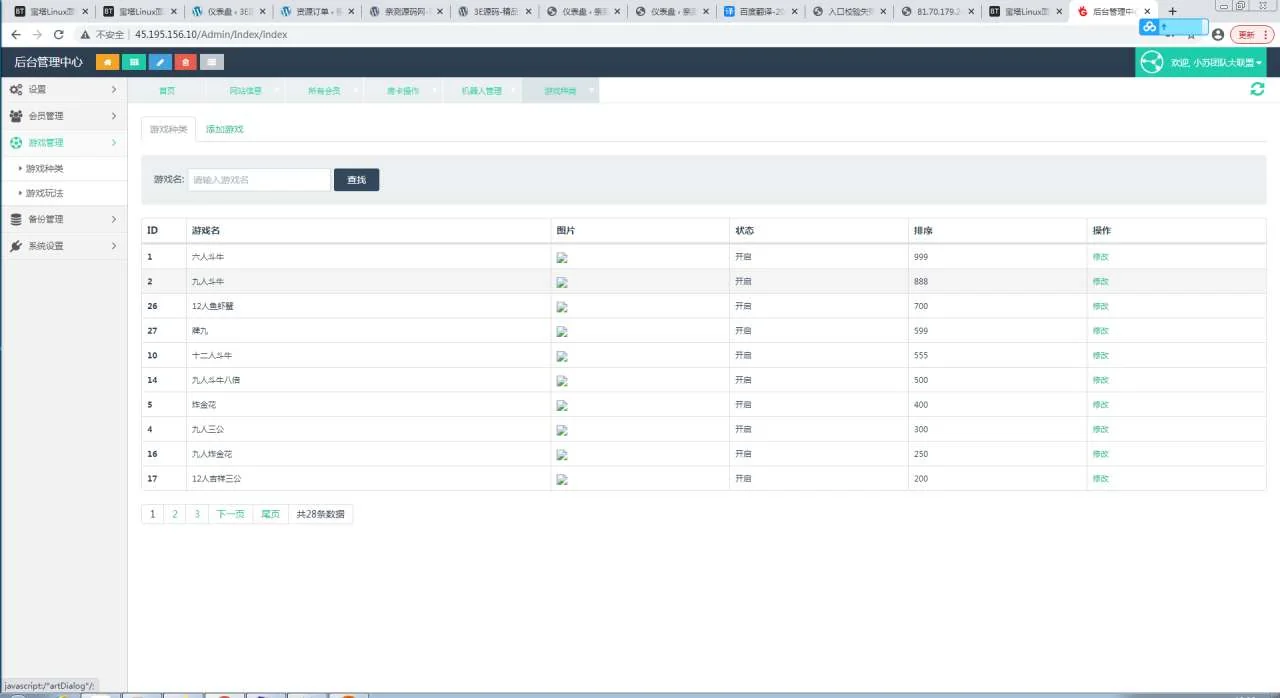Click the Chrome profile avatar icon

click(1217, 34)
